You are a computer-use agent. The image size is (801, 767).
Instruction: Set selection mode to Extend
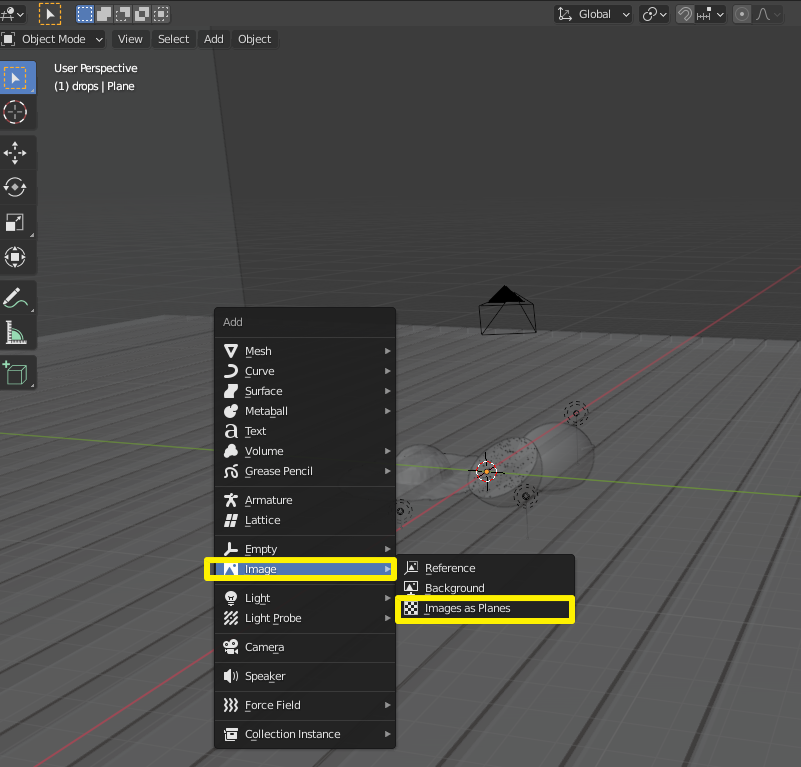click(104, 14)
